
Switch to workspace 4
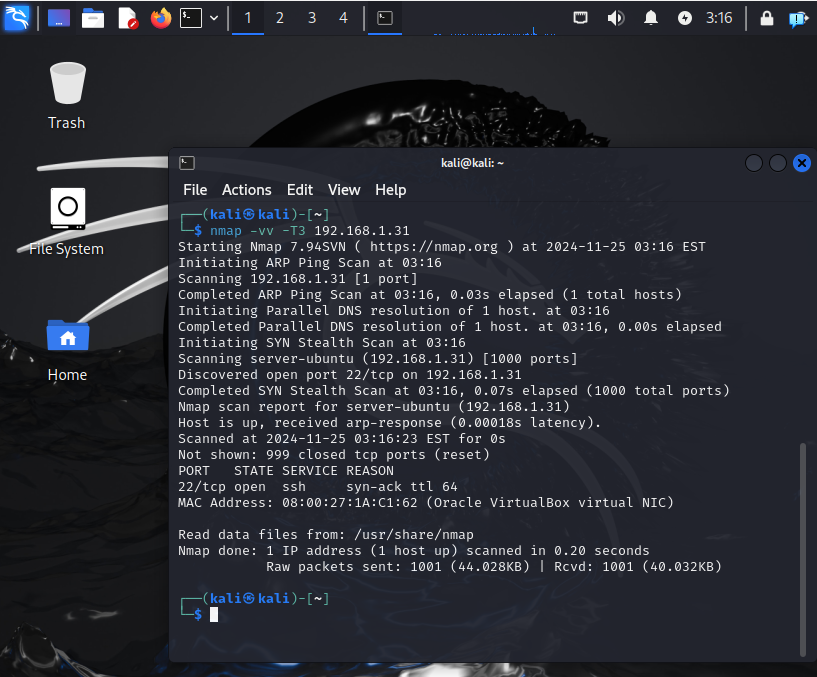click(x=343, y=18)
